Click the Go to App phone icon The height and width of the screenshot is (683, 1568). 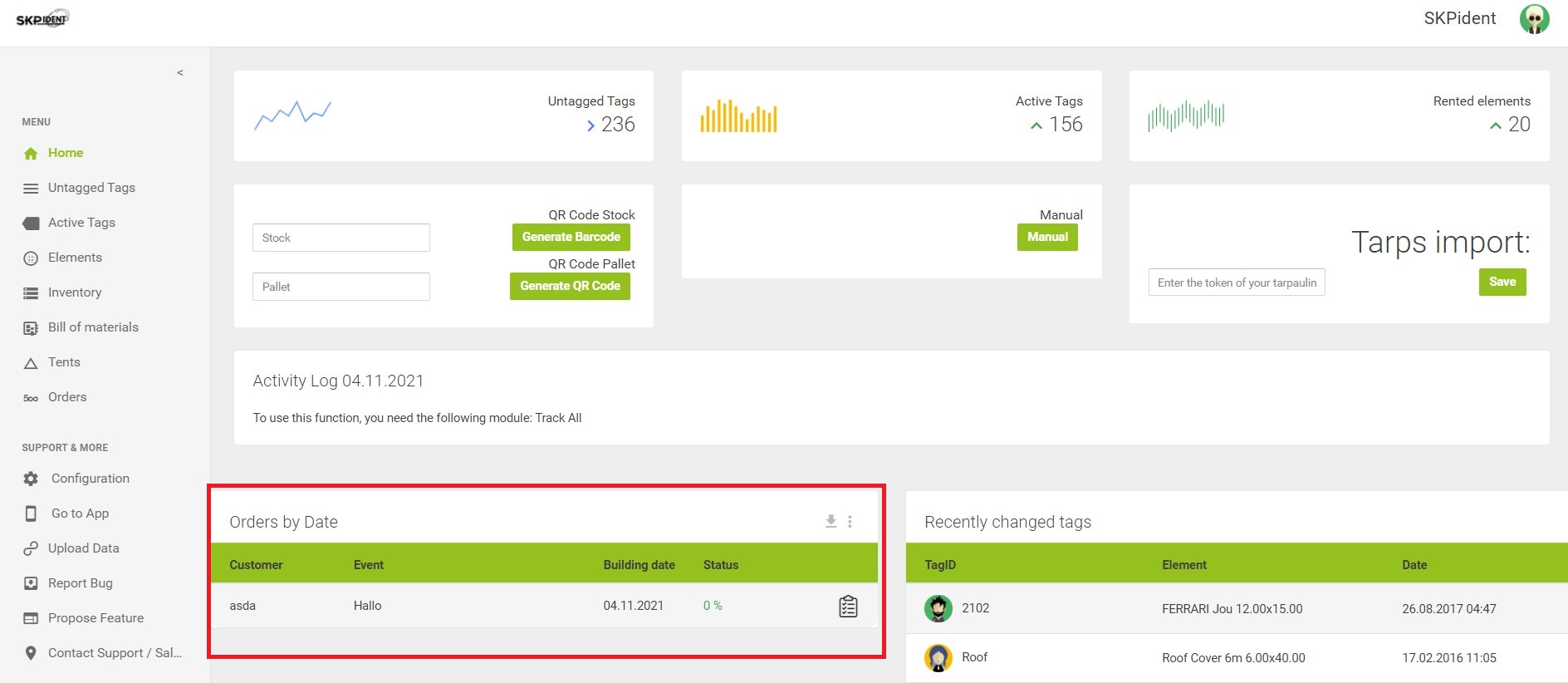(31, 513)
